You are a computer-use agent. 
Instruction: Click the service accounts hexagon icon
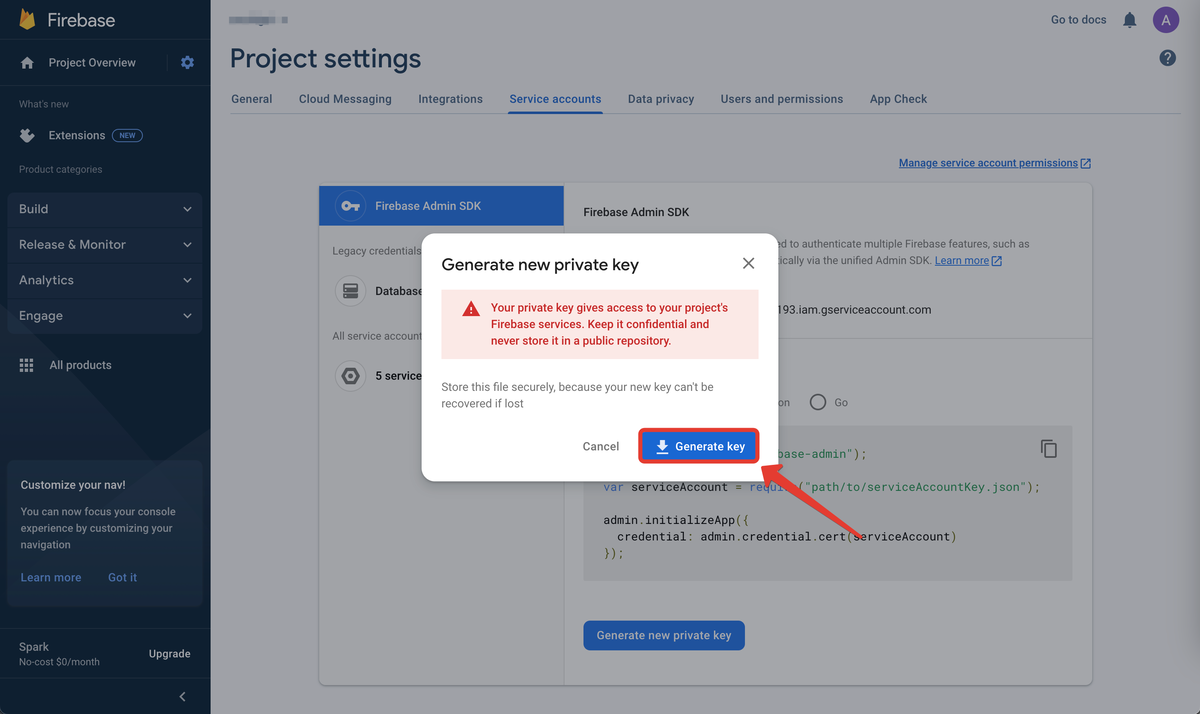[x=350, y=376]
